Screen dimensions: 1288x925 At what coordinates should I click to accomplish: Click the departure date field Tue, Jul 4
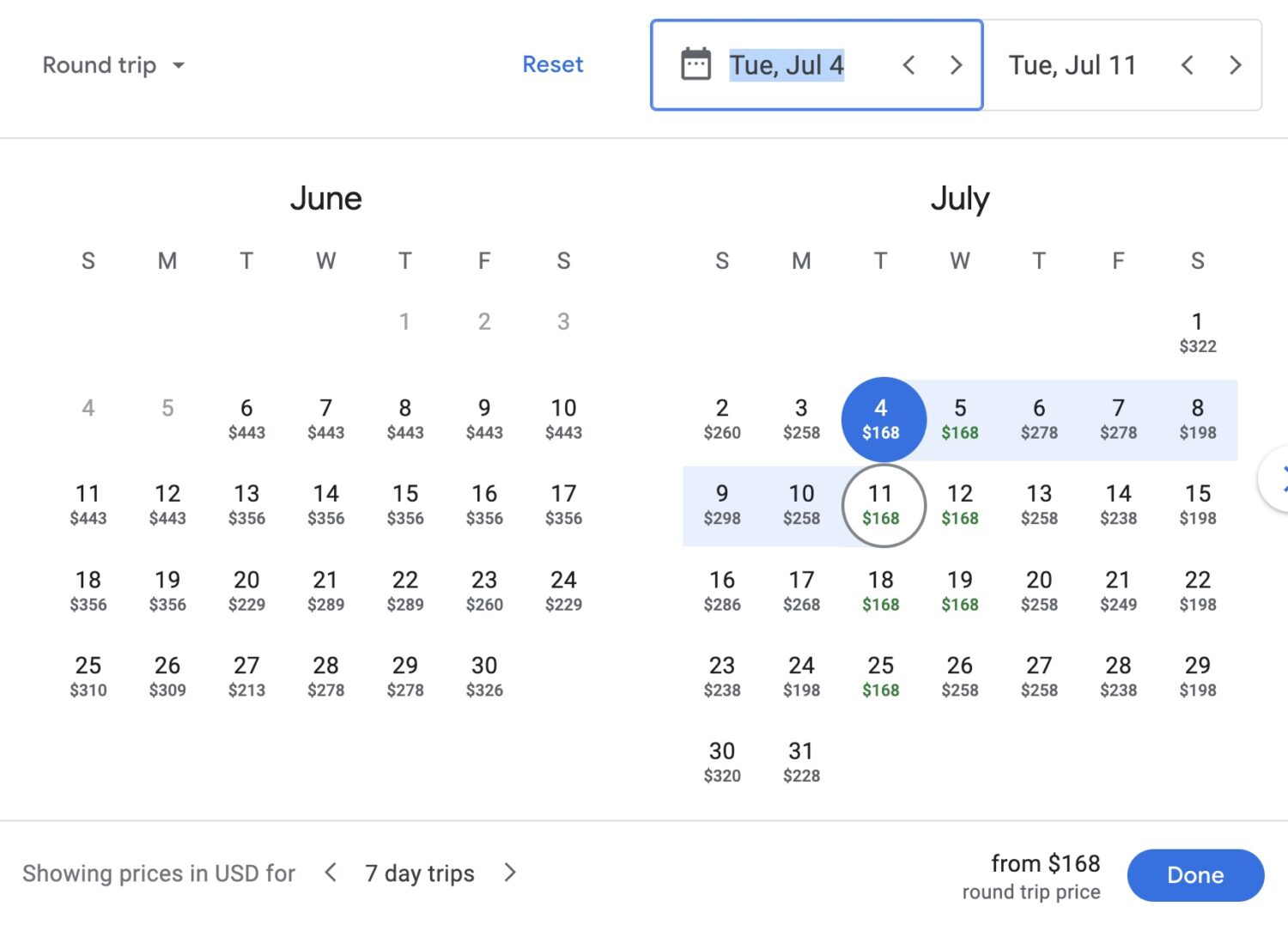point(787,64)
